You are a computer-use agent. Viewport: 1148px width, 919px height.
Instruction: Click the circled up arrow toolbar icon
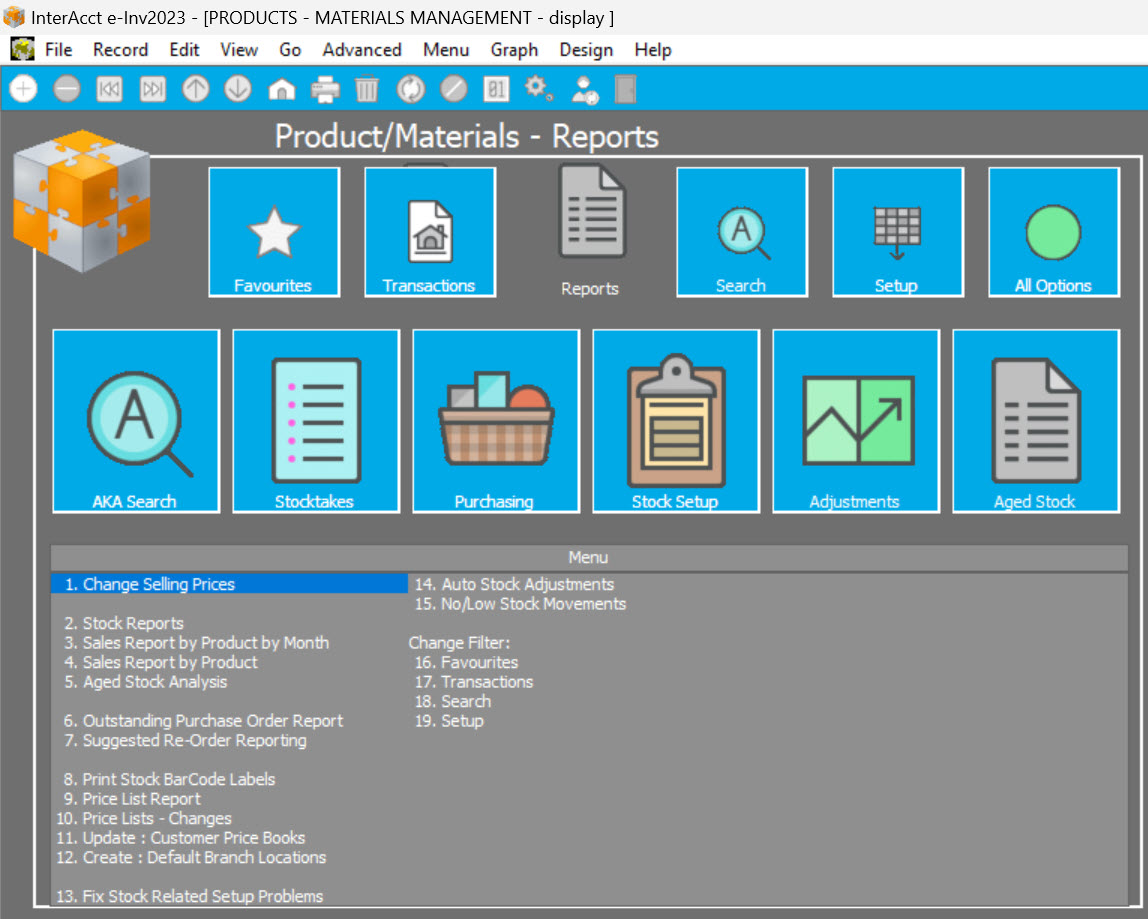pos(195,89)
